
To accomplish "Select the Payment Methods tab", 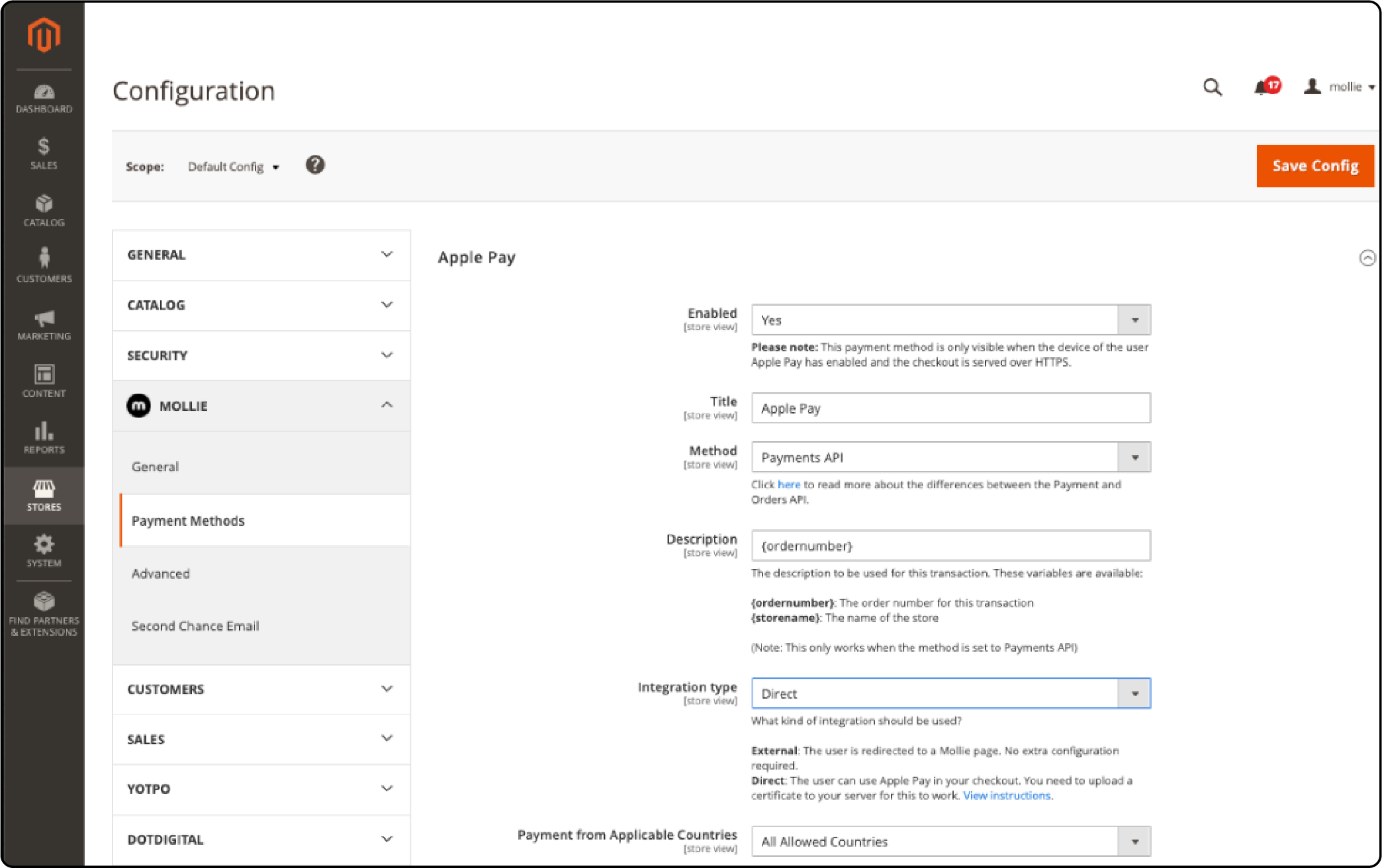I will click(265, 521).
